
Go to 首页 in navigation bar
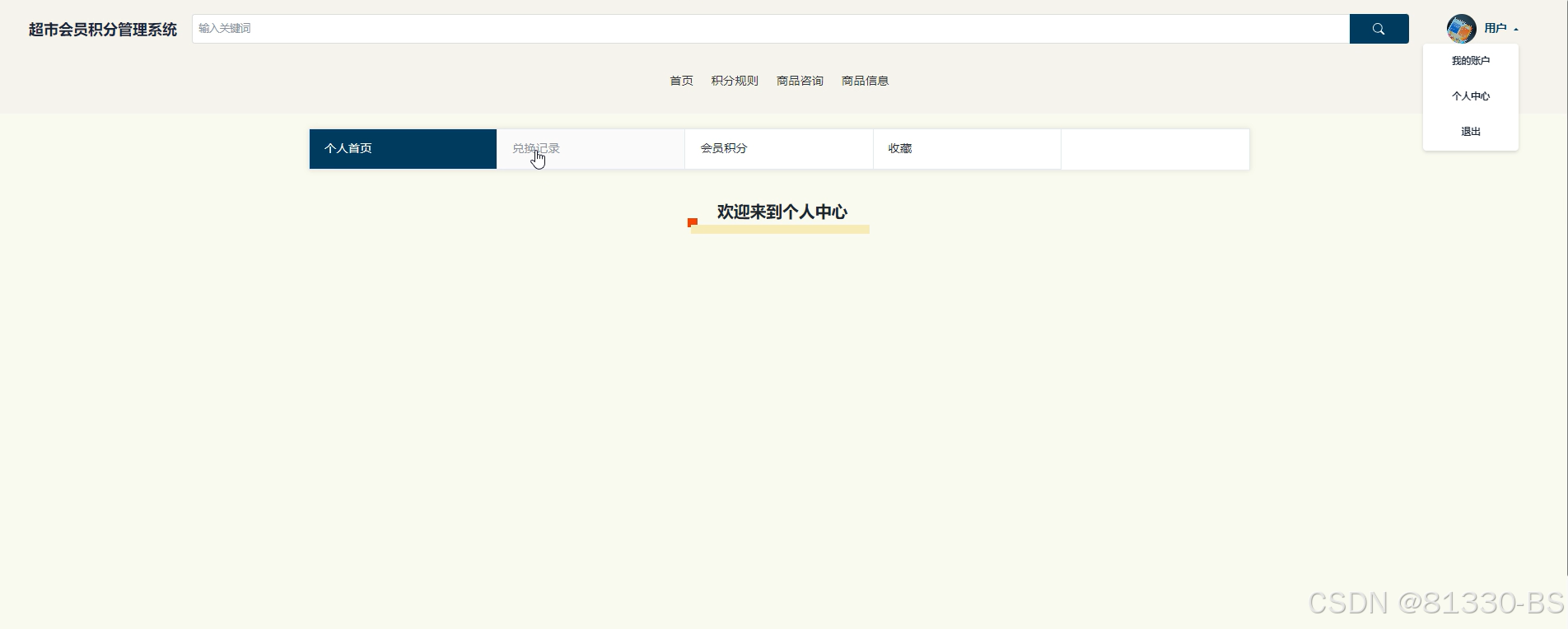[x=681, y=81]
